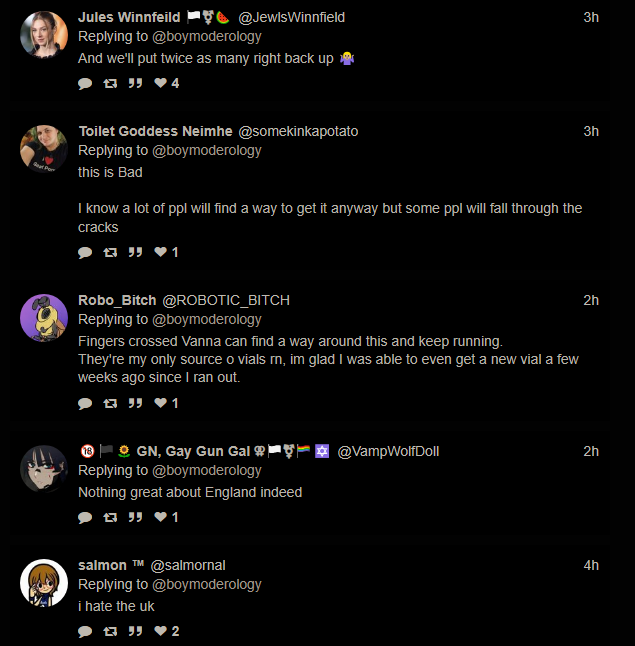Image resolution: width=635 pixels, height=646 pixels.
Task: Open @salmornal profile handle
Action: [x=189, y=565]
